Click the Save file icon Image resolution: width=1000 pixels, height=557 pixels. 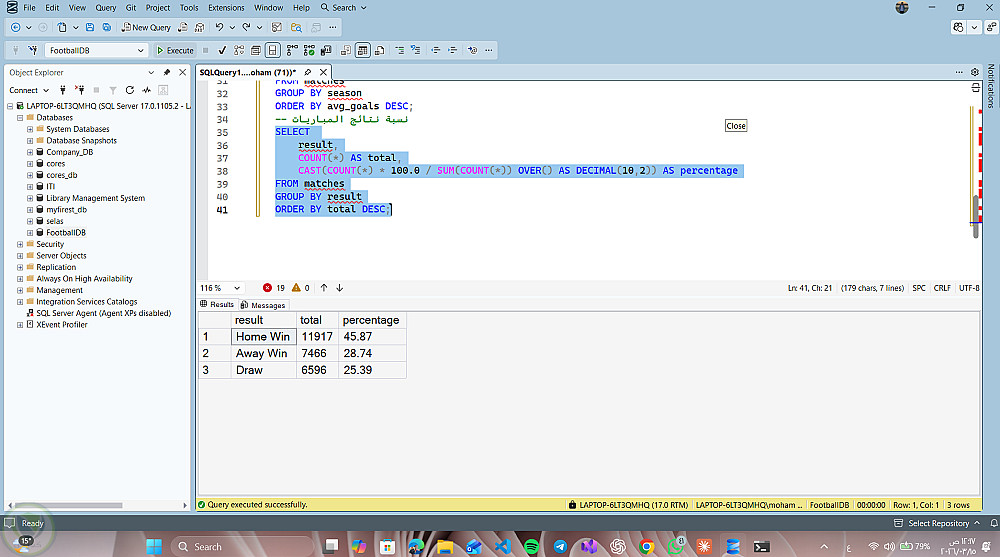(x=91, y=27)
